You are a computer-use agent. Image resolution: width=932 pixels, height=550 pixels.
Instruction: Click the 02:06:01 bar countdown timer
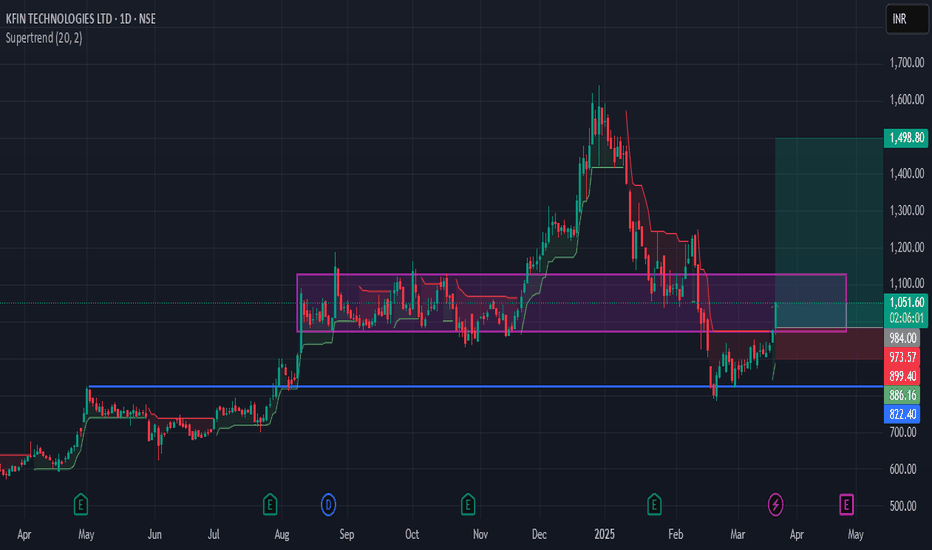click(x=906, y=318)
